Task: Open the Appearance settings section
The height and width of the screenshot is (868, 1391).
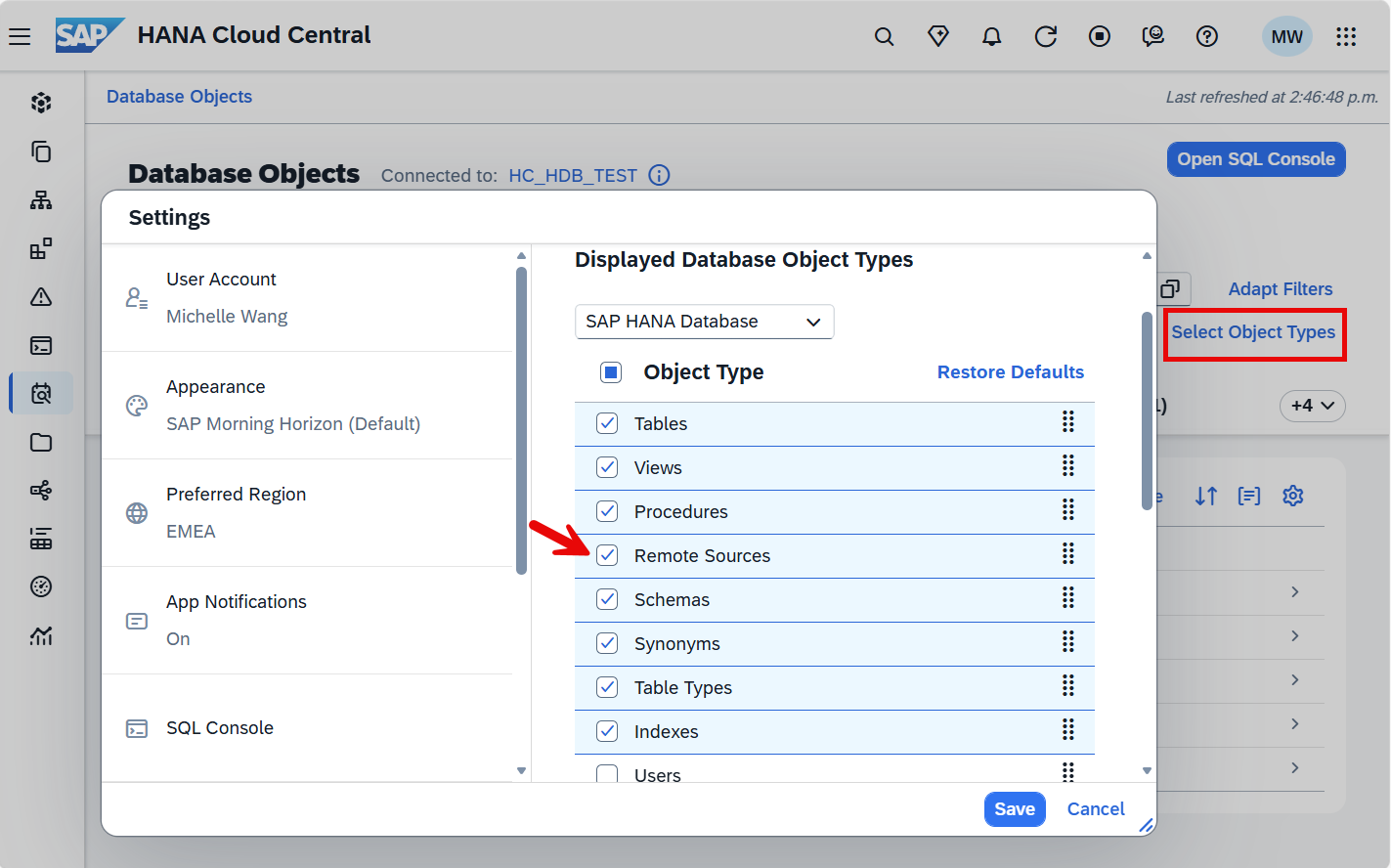Action: pyautogui.click(x=307, y=406)
